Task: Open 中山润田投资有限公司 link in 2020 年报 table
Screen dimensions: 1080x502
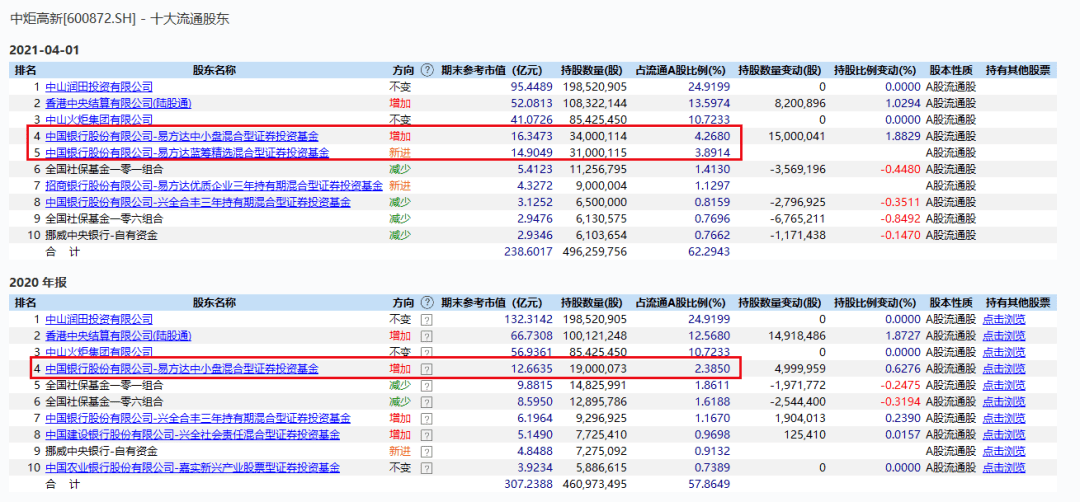Action: pyautogui.click(x=98, y=320)
